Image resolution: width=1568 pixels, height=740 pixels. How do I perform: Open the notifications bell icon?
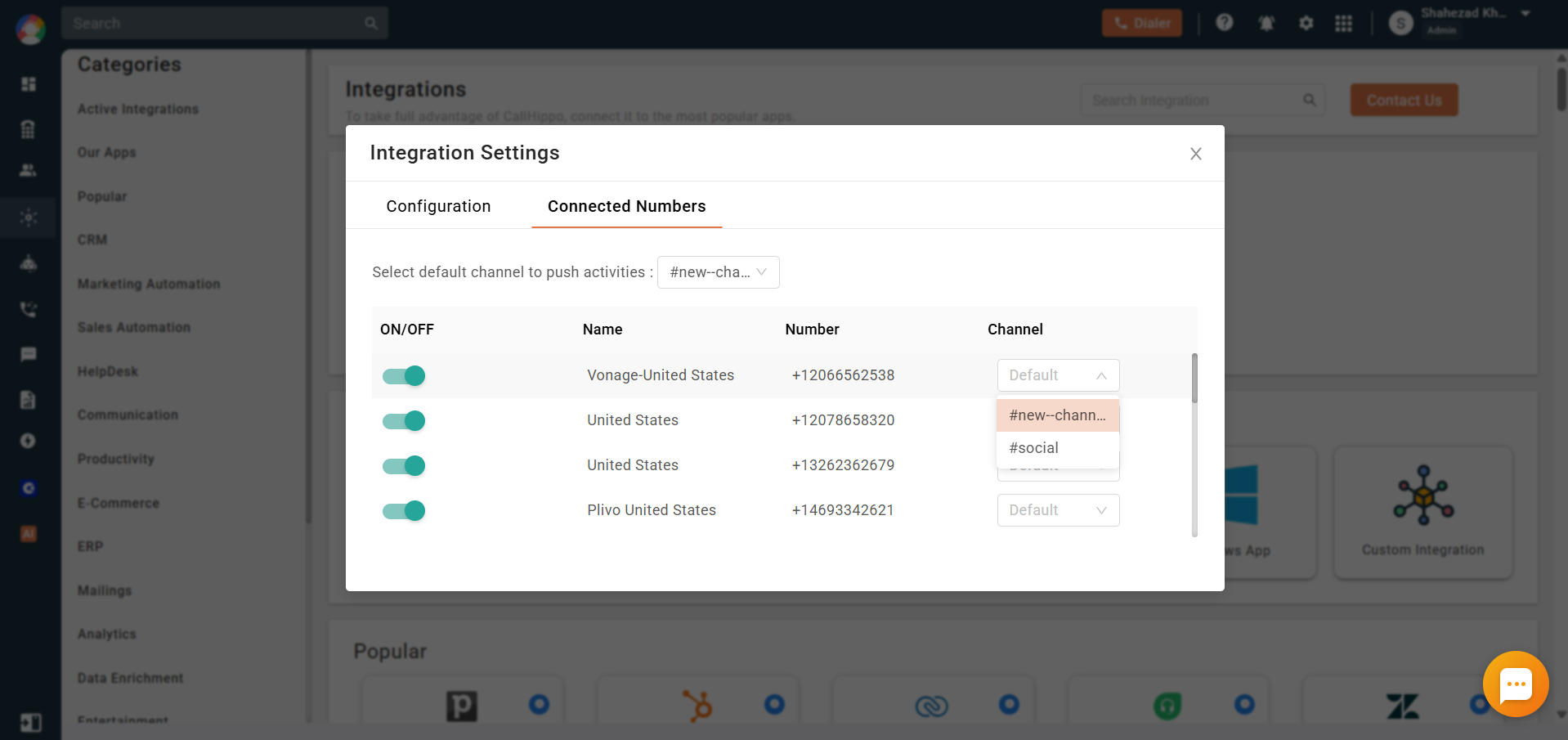(1266, 23)
